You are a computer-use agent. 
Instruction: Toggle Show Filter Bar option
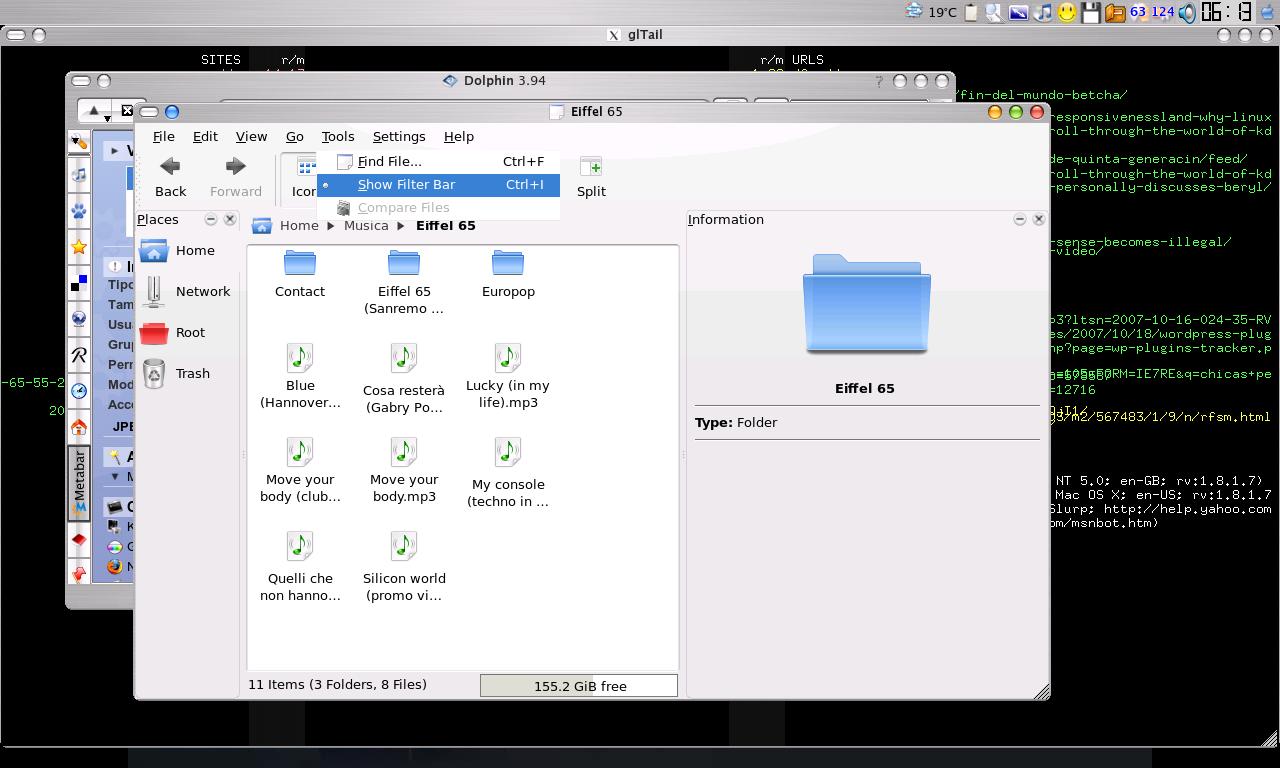tap(438, 184)
